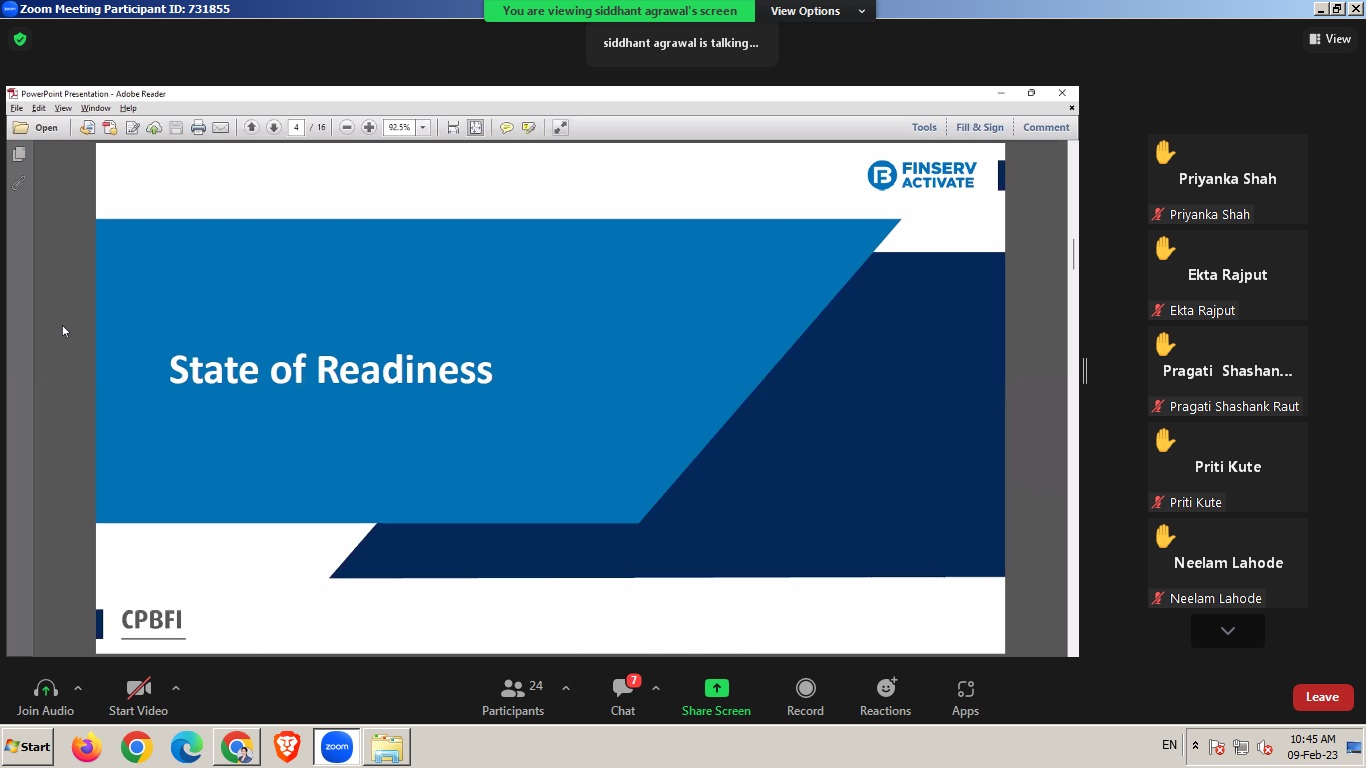Open the Fill & Sign pane
1366x768 pixels.
[x=980, y=128]
